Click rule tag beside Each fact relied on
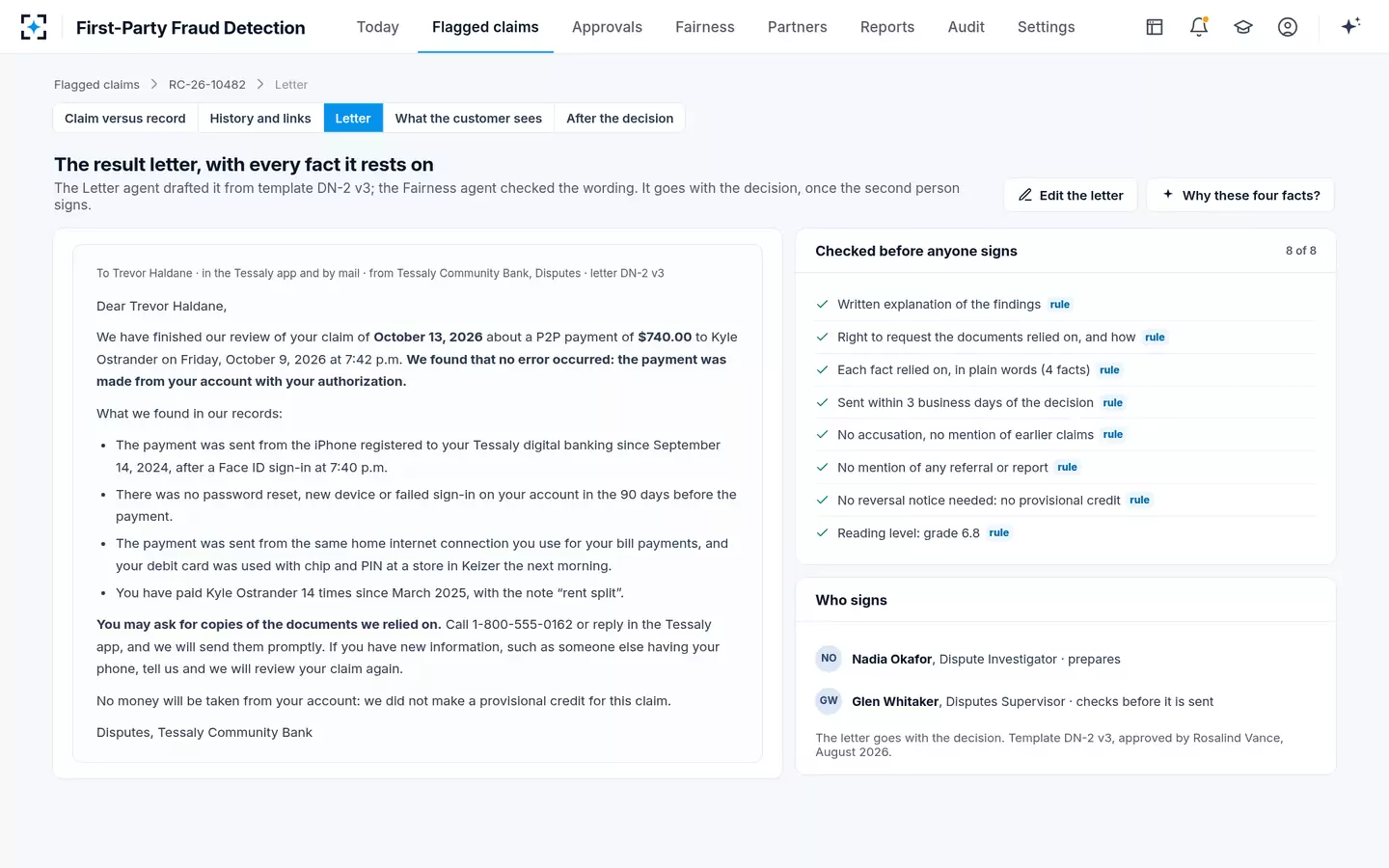The height and width of the screenshot is (868, 1389). (x=1109, y=370)
